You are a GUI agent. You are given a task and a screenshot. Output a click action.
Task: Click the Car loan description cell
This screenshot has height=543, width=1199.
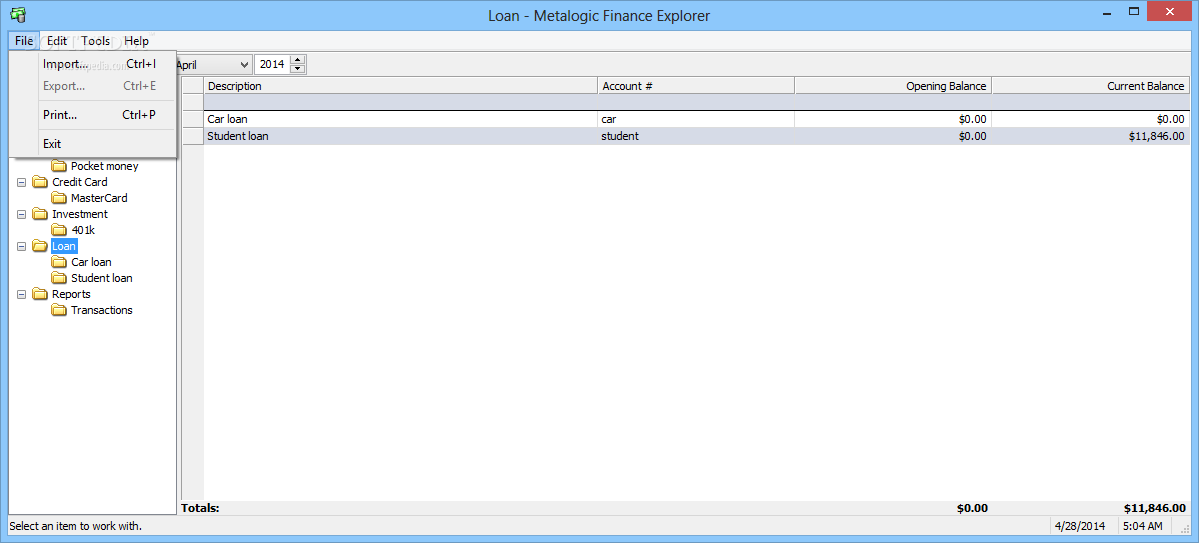click(401, 119)
